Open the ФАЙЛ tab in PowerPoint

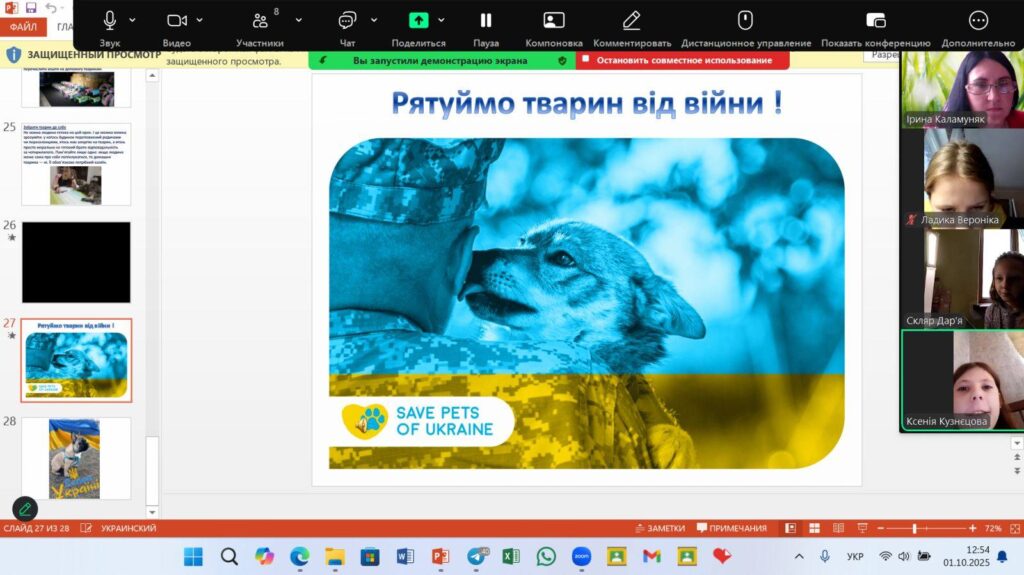point(23,27)
